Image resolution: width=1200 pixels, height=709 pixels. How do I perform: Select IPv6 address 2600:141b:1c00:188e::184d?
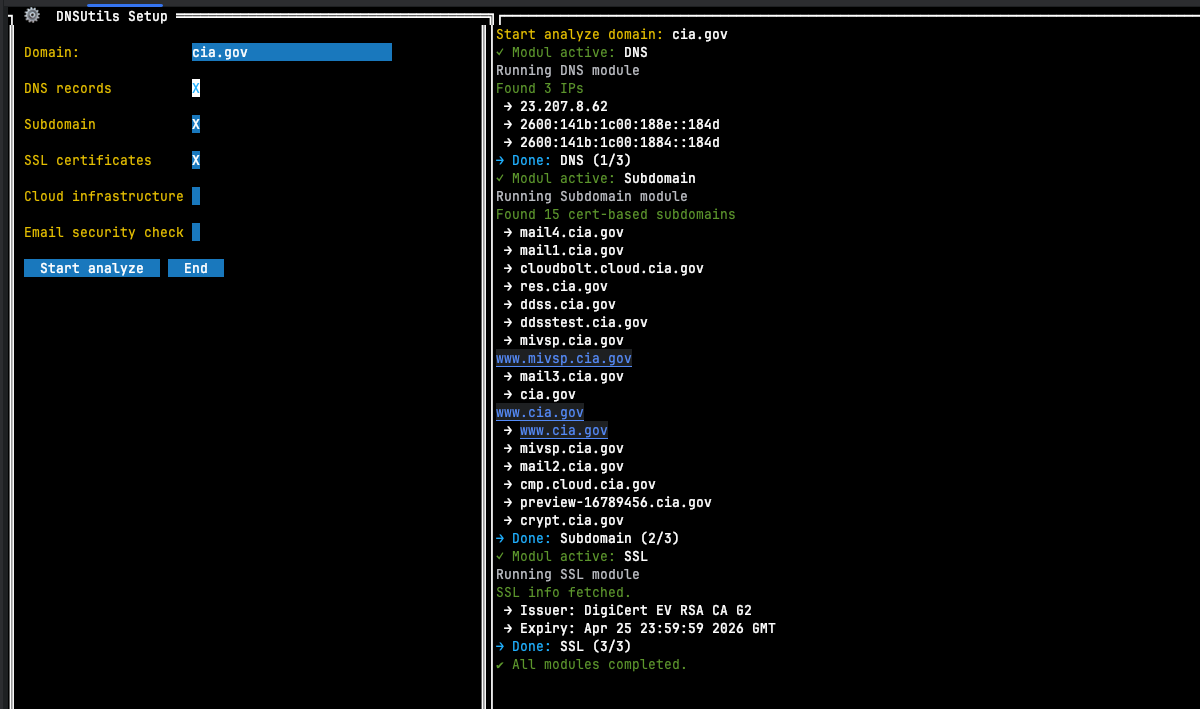click(620, 124)
